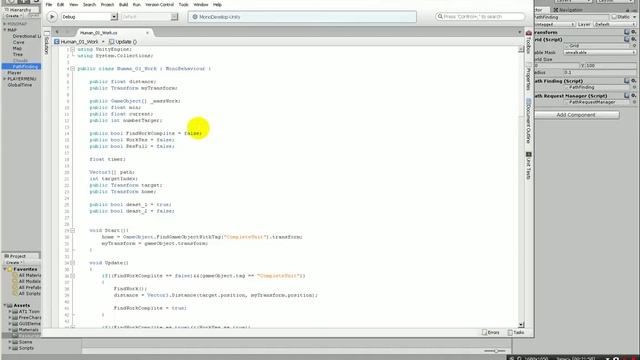Open the Errors pad in the bottom bar
Screen dimensions: 640x360
pos(491,333)
